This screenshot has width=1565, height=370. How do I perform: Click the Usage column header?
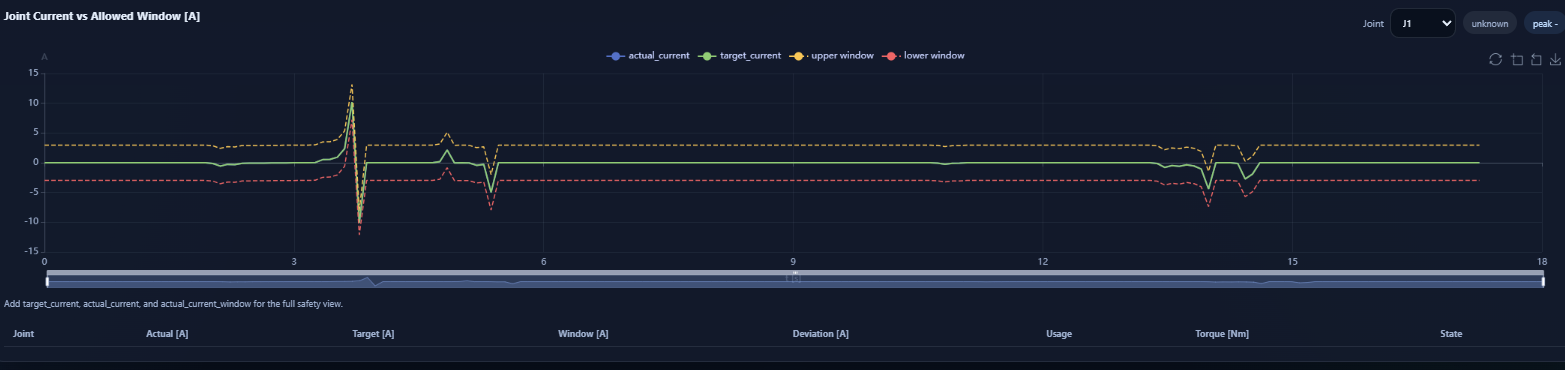coord(1059,333)
